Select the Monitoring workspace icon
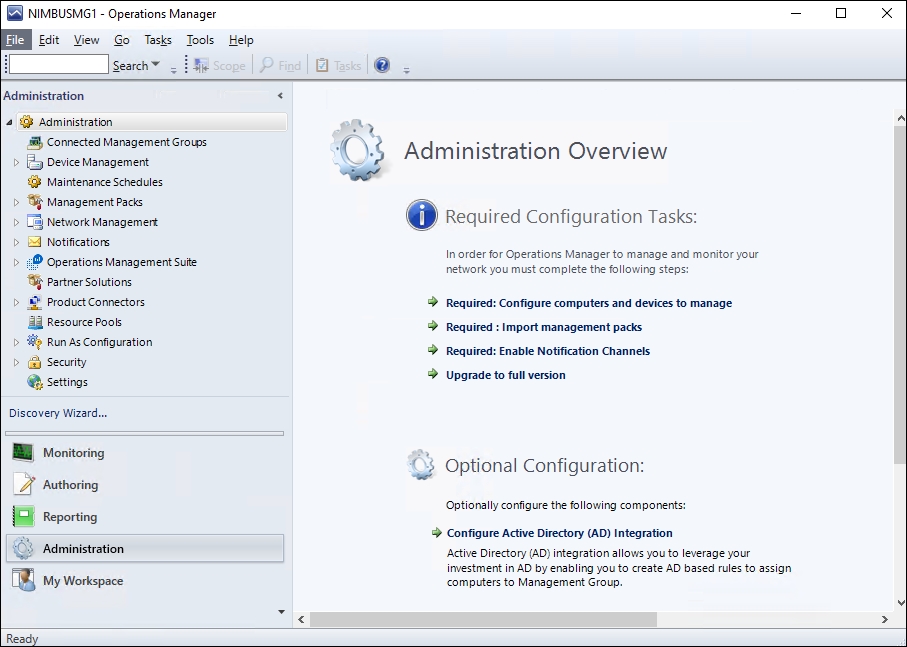 tap(22, 452)
